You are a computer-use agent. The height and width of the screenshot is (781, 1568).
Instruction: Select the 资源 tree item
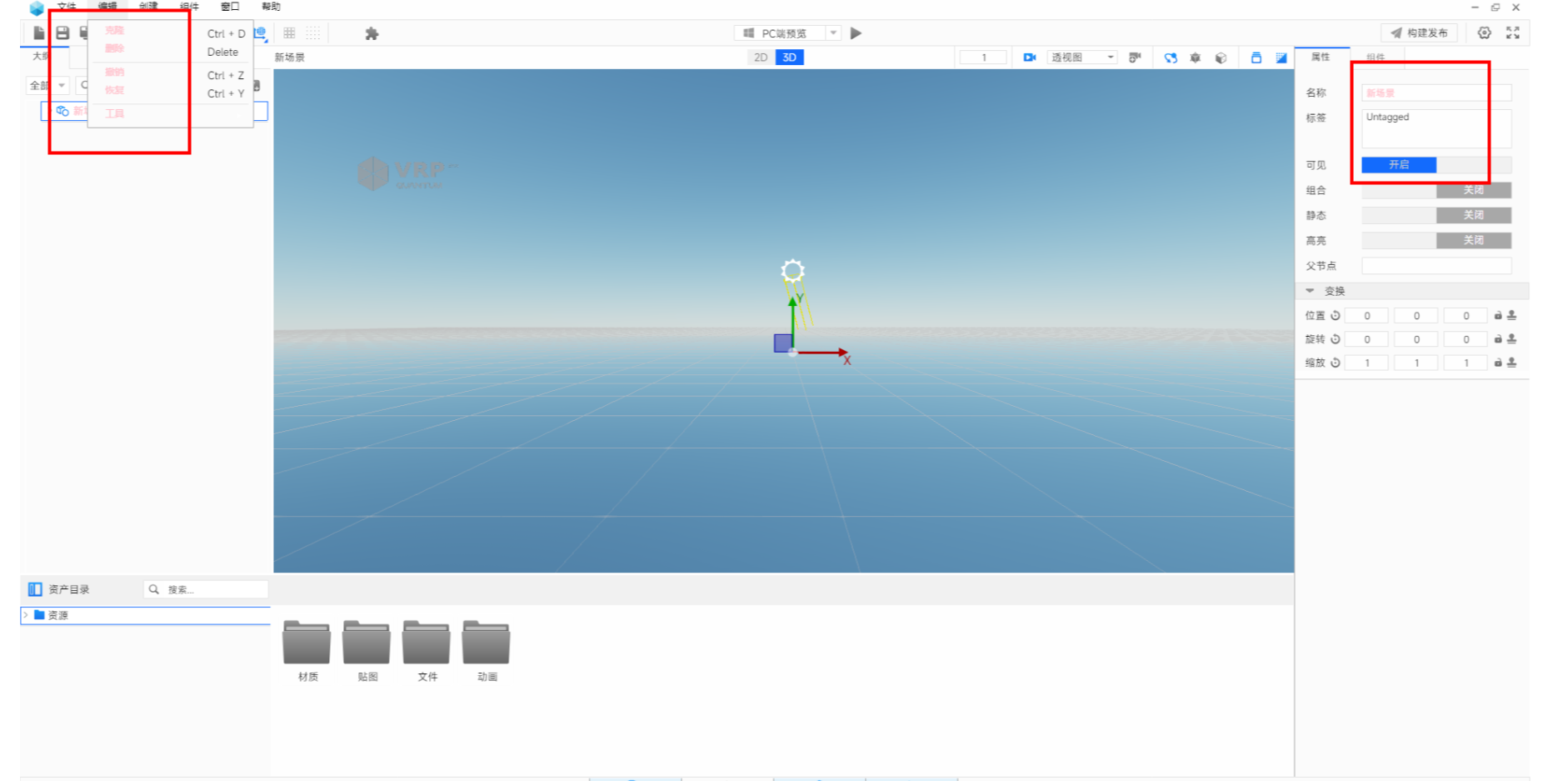pyautogui.click(x=145, y=615)
